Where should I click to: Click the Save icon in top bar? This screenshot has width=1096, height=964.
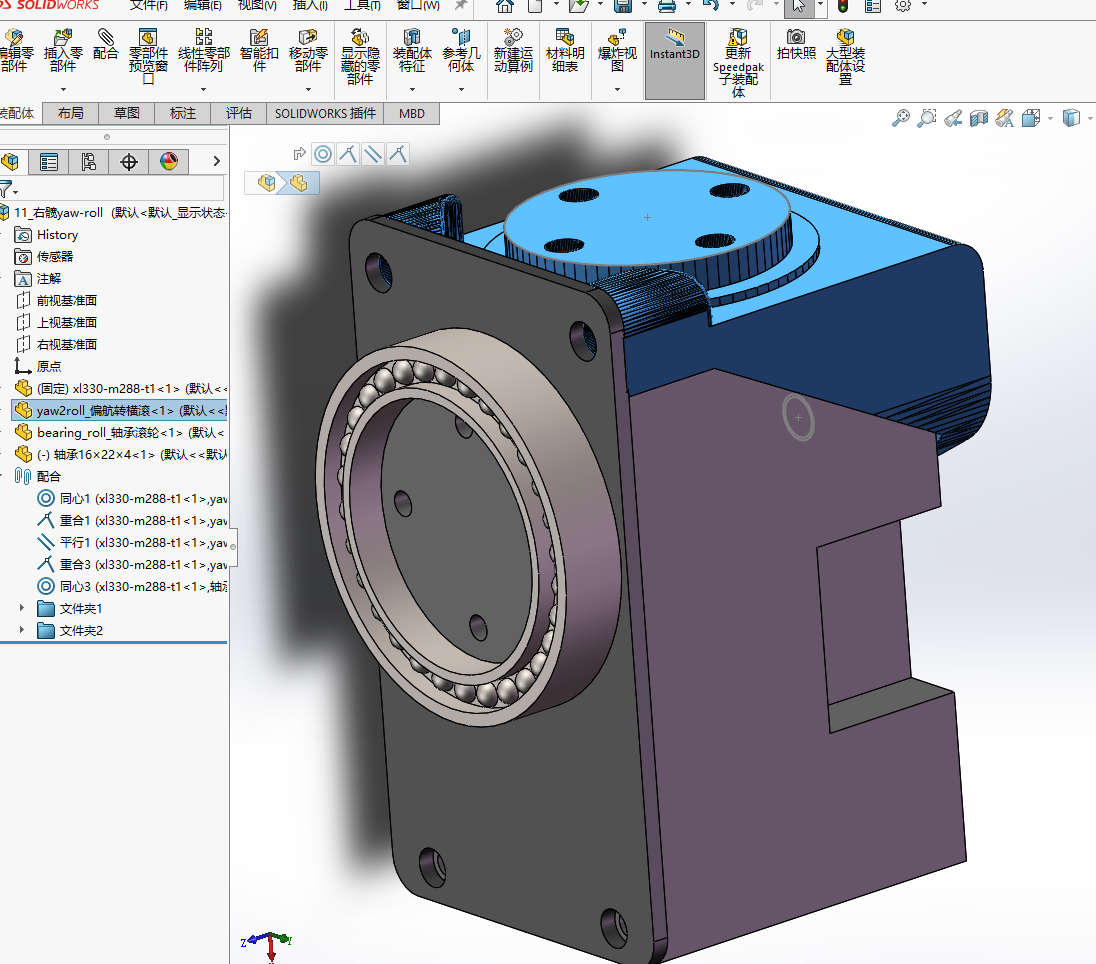click(x=623, y=6)
